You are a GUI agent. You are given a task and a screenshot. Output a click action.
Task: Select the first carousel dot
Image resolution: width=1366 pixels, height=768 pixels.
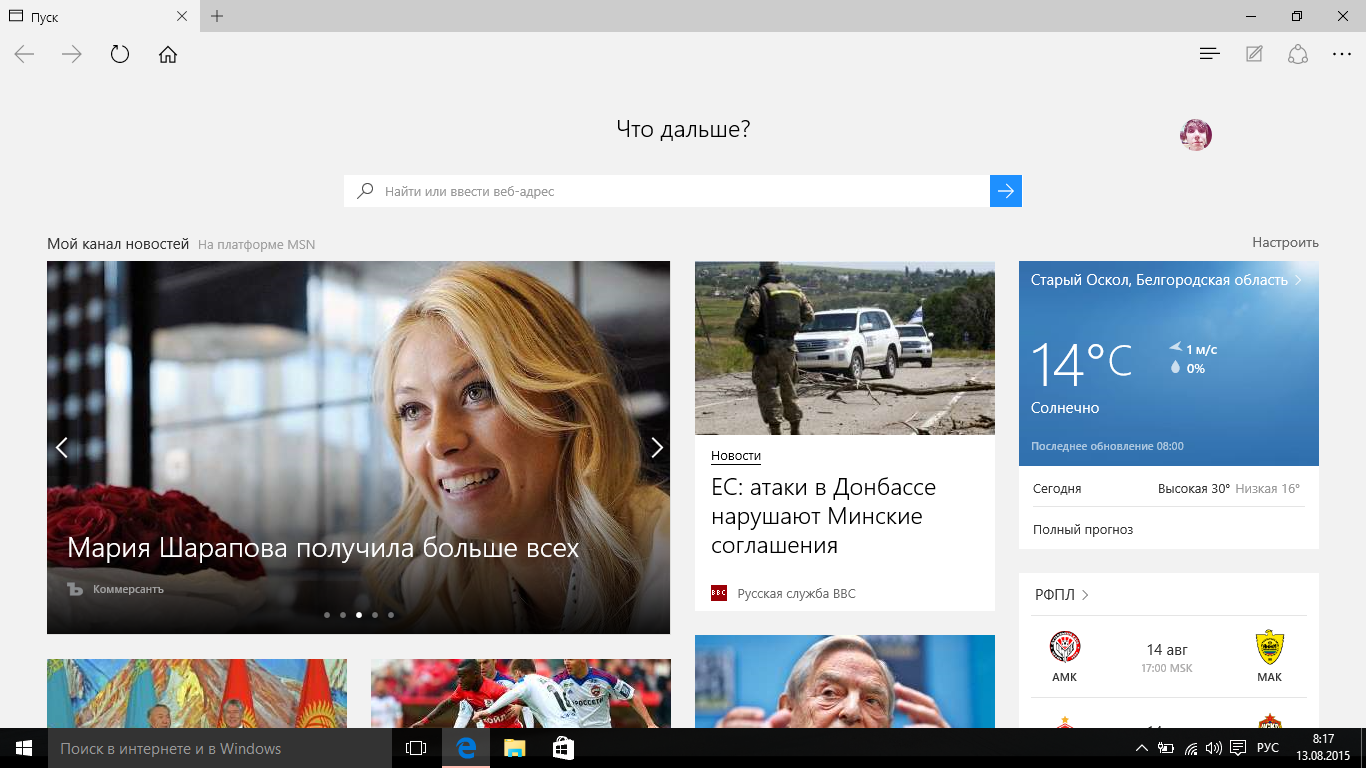tap(327, 615)
